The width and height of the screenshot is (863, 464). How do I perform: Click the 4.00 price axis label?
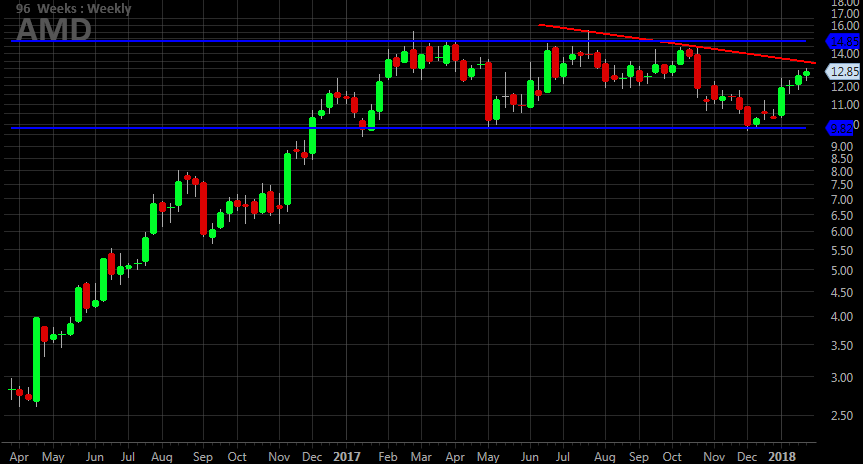[842, 317]
